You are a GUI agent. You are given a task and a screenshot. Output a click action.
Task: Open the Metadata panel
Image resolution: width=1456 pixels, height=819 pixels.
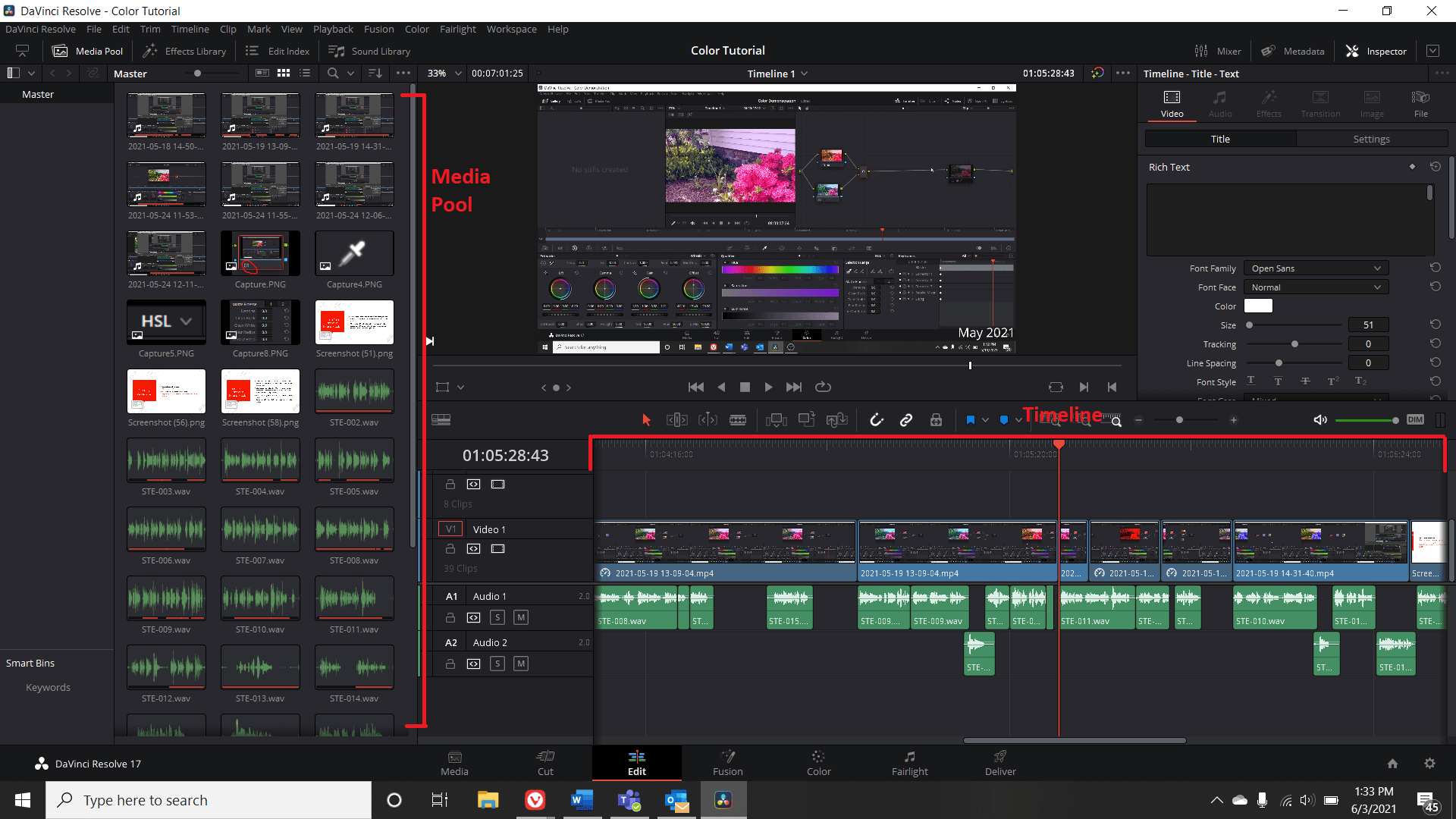coord(1293,51)
